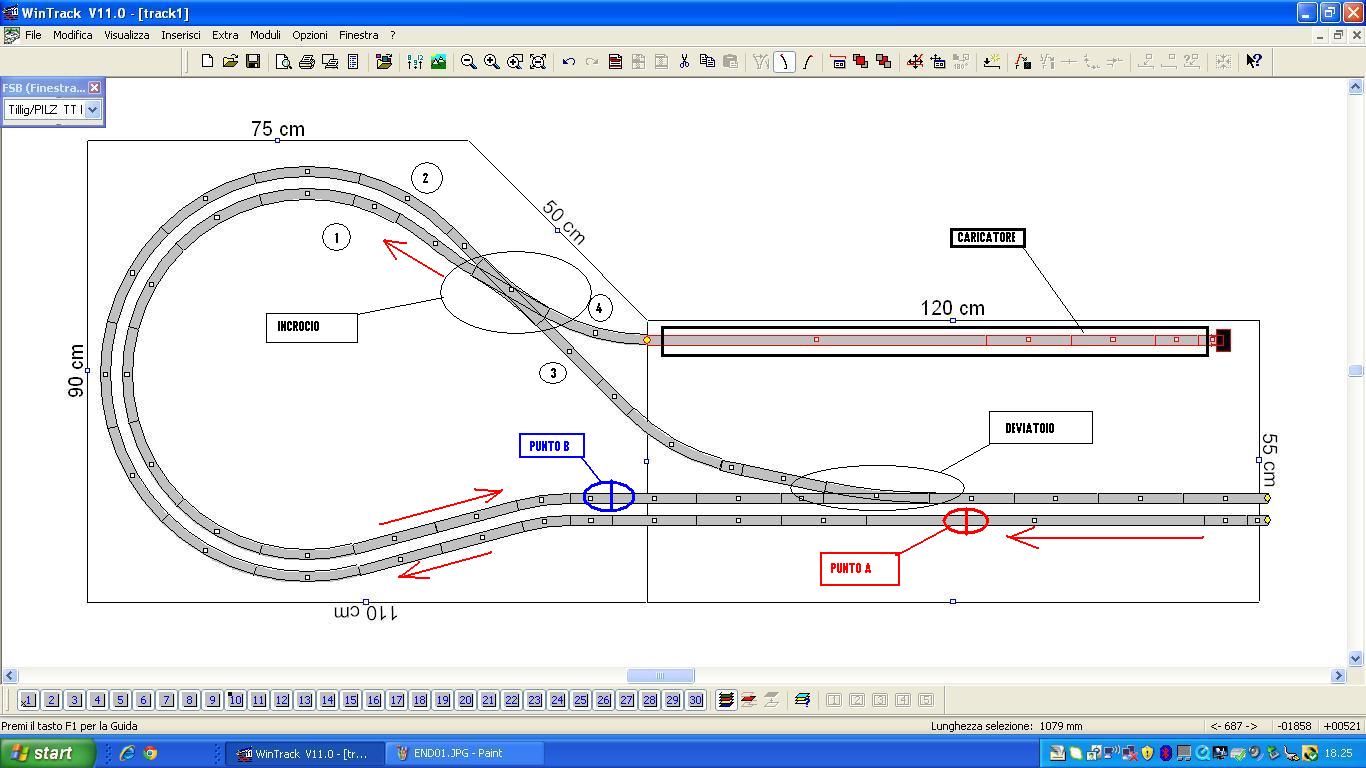The image size is (1366, 768).
Task: Zoom out with minus magnifier
Action: coord(468,61)
